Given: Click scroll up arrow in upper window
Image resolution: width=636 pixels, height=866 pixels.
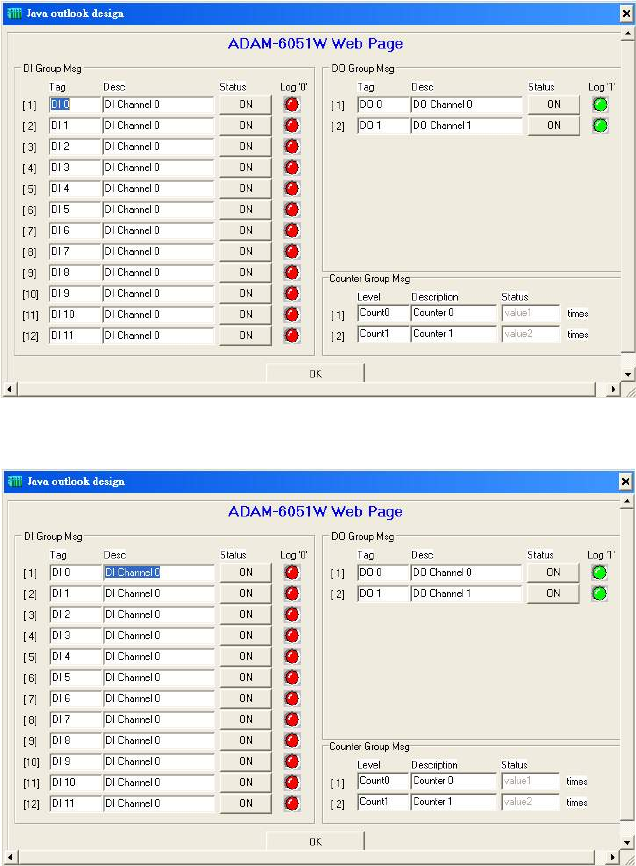Looking at the screenshot, I should [x=628, y=34].
